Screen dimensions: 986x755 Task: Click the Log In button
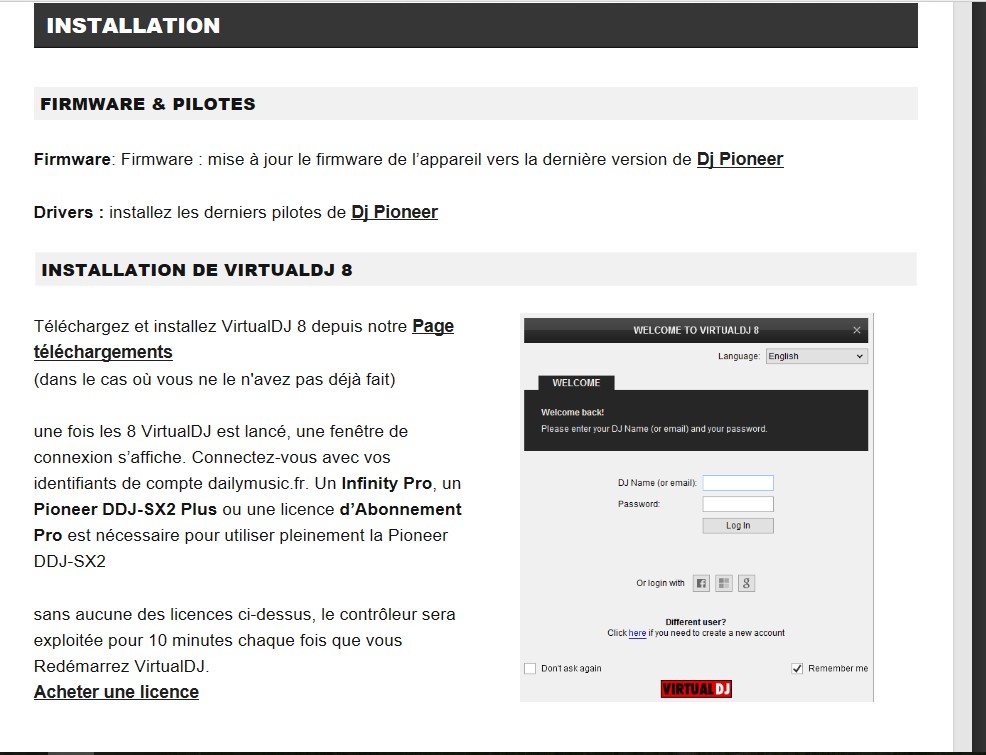738,526
